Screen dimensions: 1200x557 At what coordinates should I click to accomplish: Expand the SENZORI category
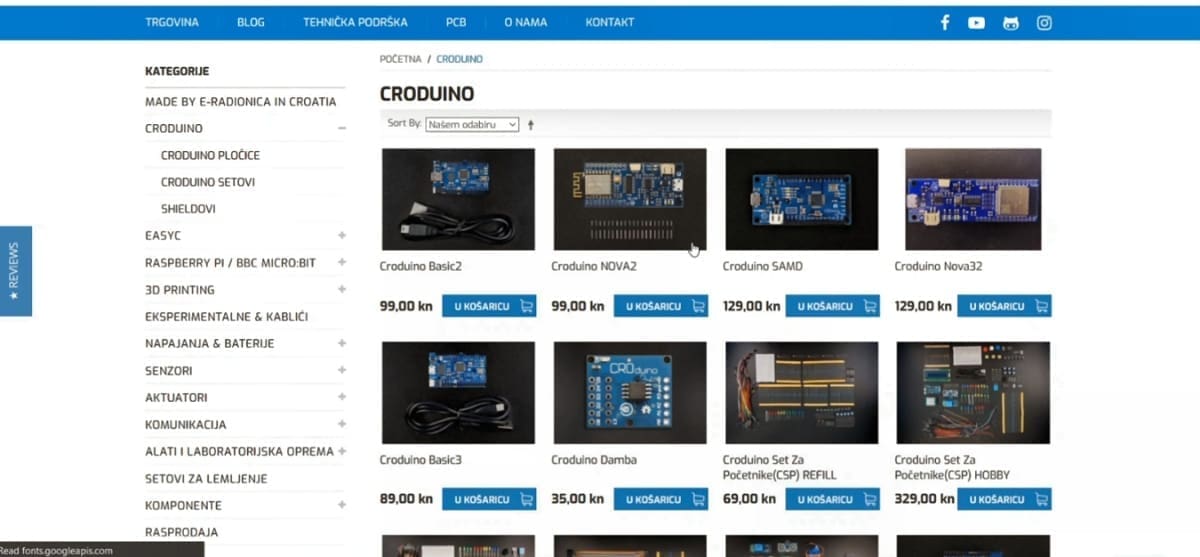coord(342,370)
